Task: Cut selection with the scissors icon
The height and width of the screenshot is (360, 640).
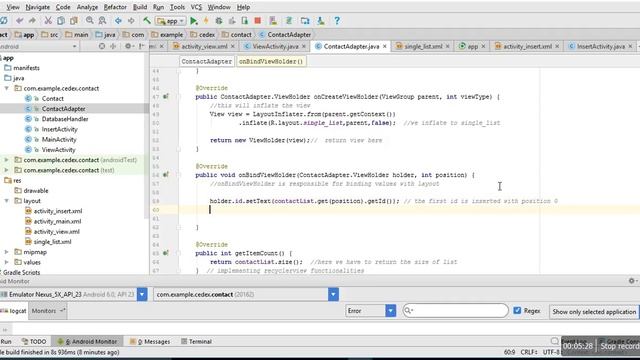Action: 48,21
